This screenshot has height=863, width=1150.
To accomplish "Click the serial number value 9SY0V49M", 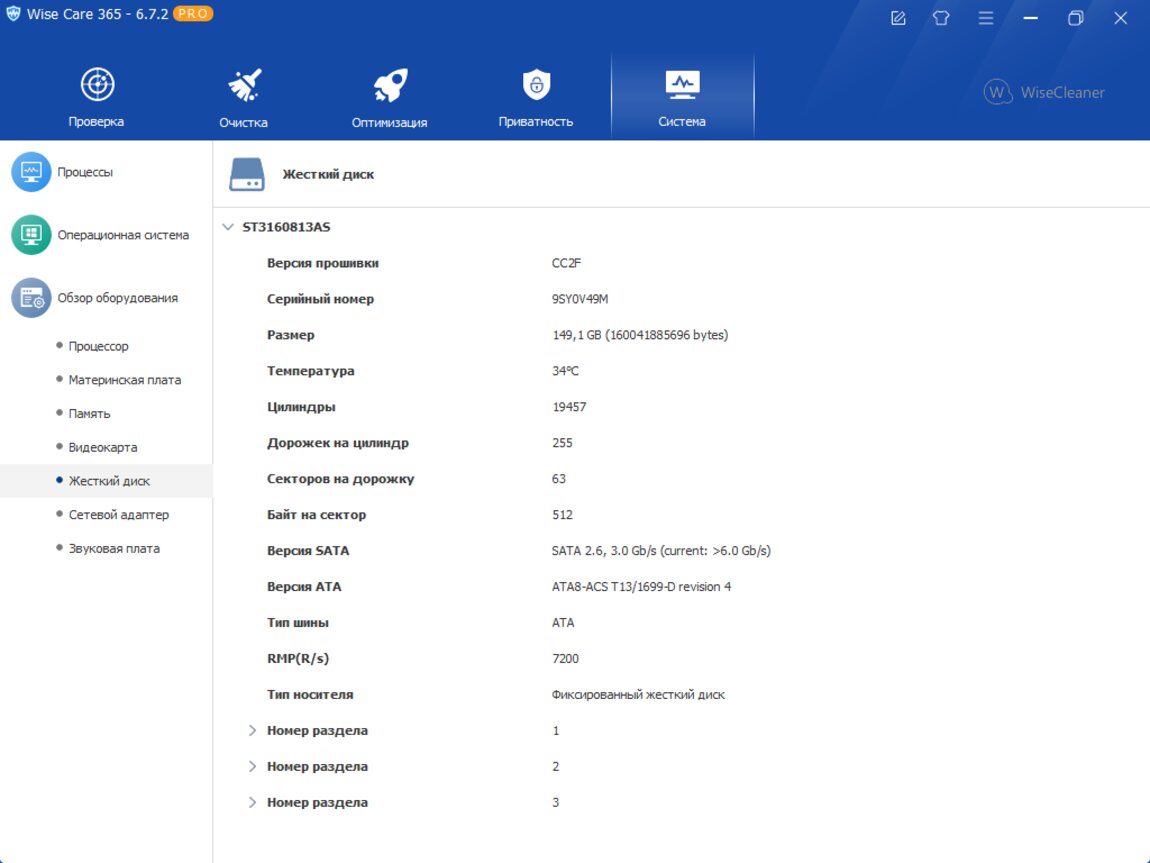I will pos(580,299).
